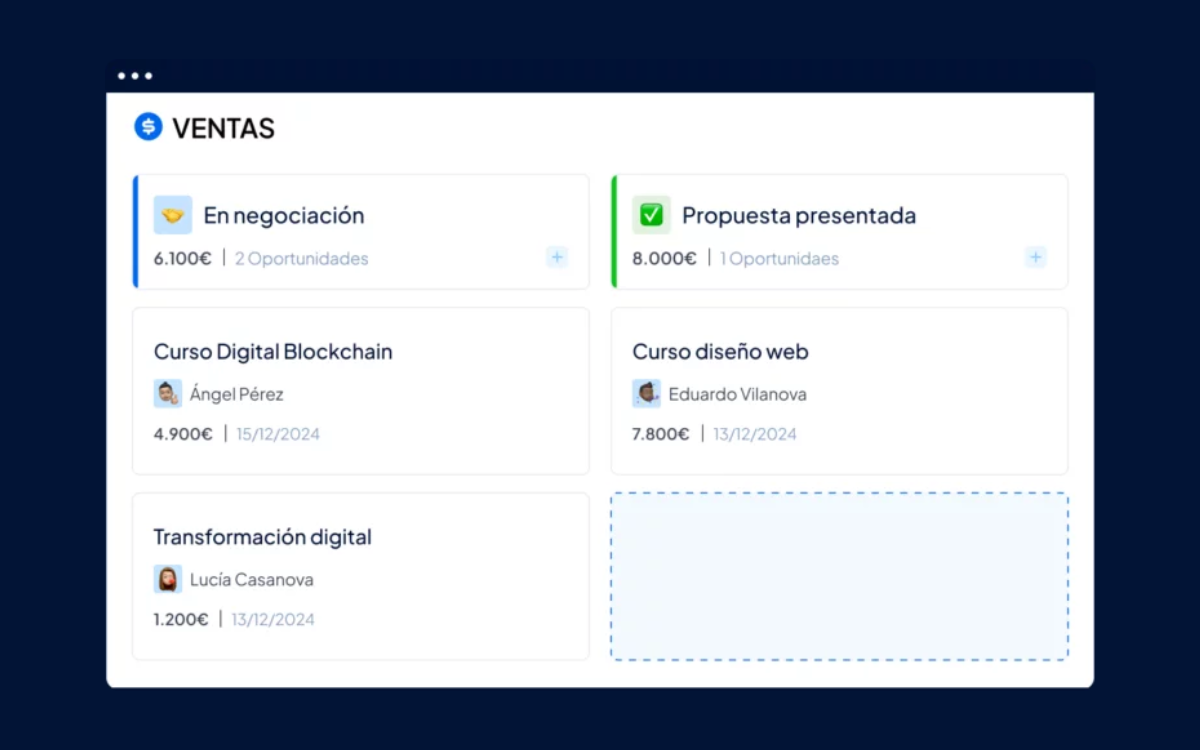The width and height of the screenshot is (1200, 750).
Task: Select the En negociación column header
Action: pos(284,215)
